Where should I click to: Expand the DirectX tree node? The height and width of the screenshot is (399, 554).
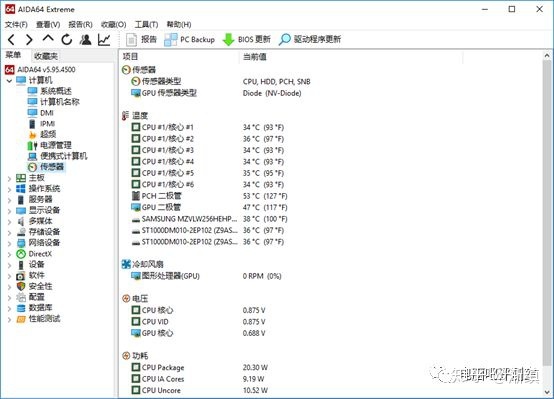pyautogui.click(x=9, y=255)
